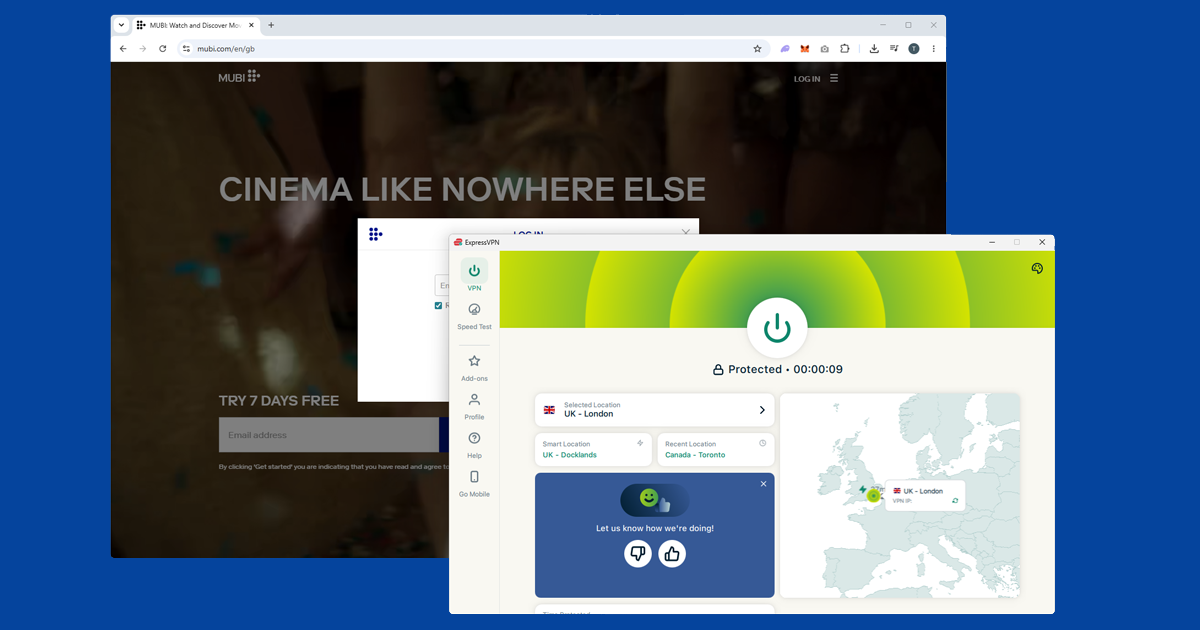The height and width of the screenshot is (630, 1200).
Task: Bookmark this page with the star
Action: tap(757, 48)
